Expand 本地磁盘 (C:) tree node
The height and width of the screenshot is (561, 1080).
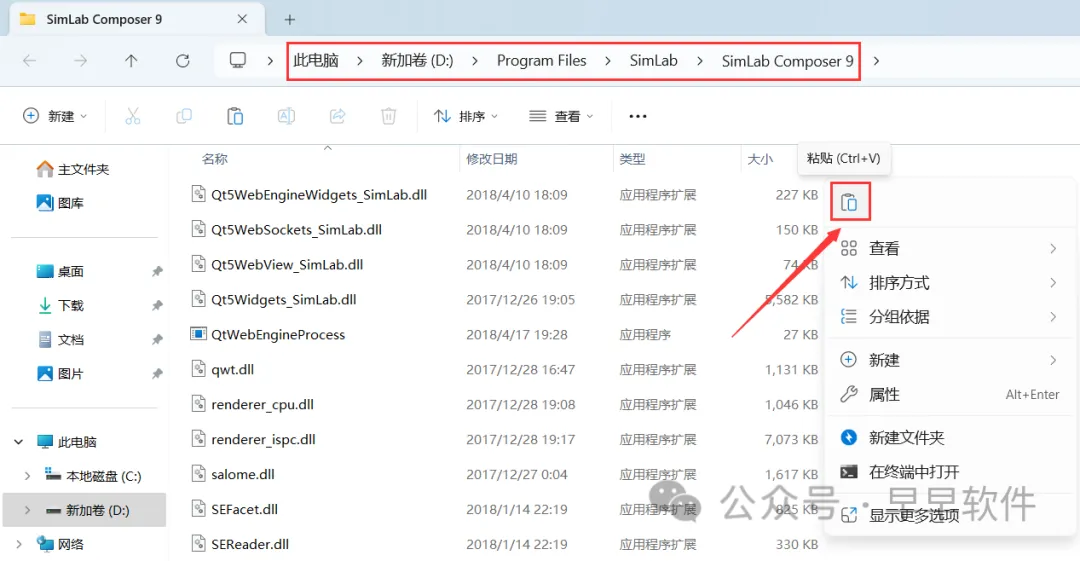27,476
